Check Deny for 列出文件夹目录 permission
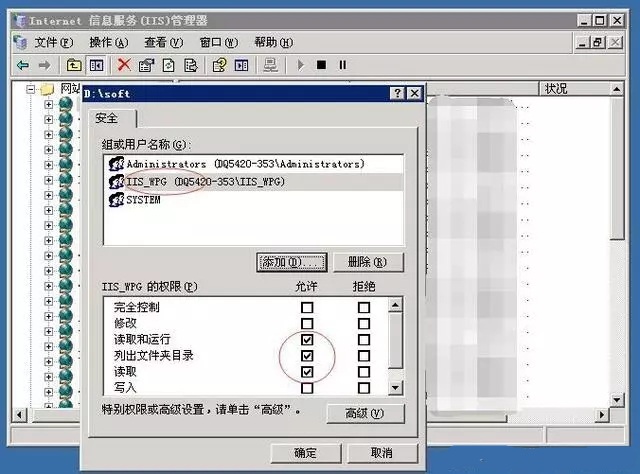The width and height of the screenshot is (640, 474). click(363, 355)
